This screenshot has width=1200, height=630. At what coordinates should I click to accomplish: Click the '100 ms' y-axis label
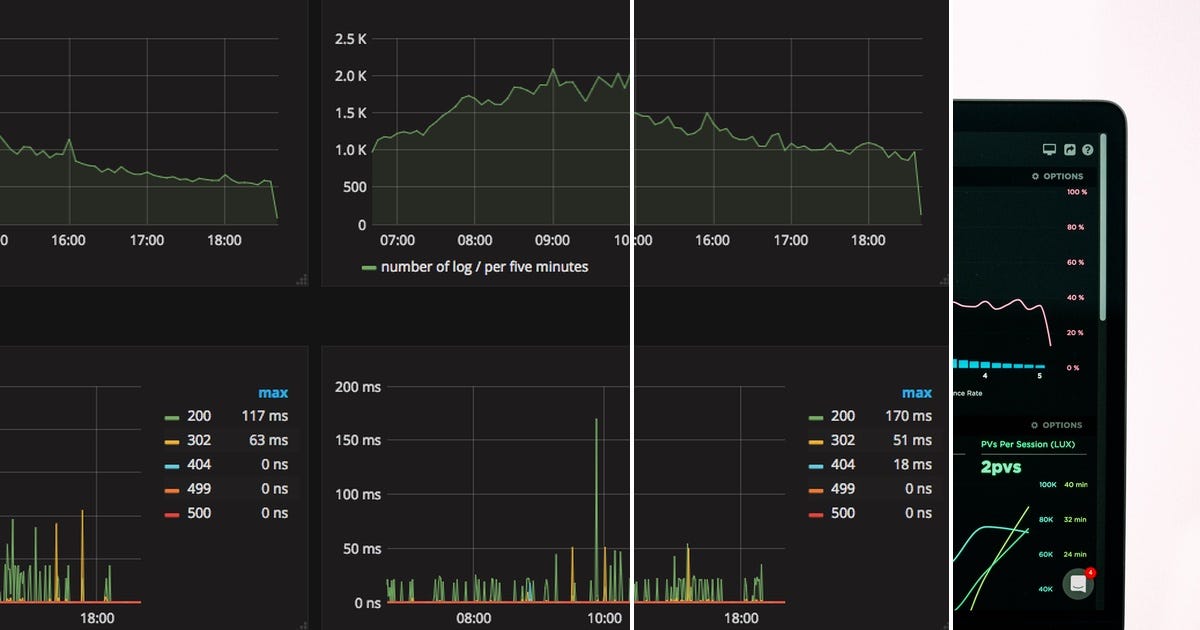point(358,494)
